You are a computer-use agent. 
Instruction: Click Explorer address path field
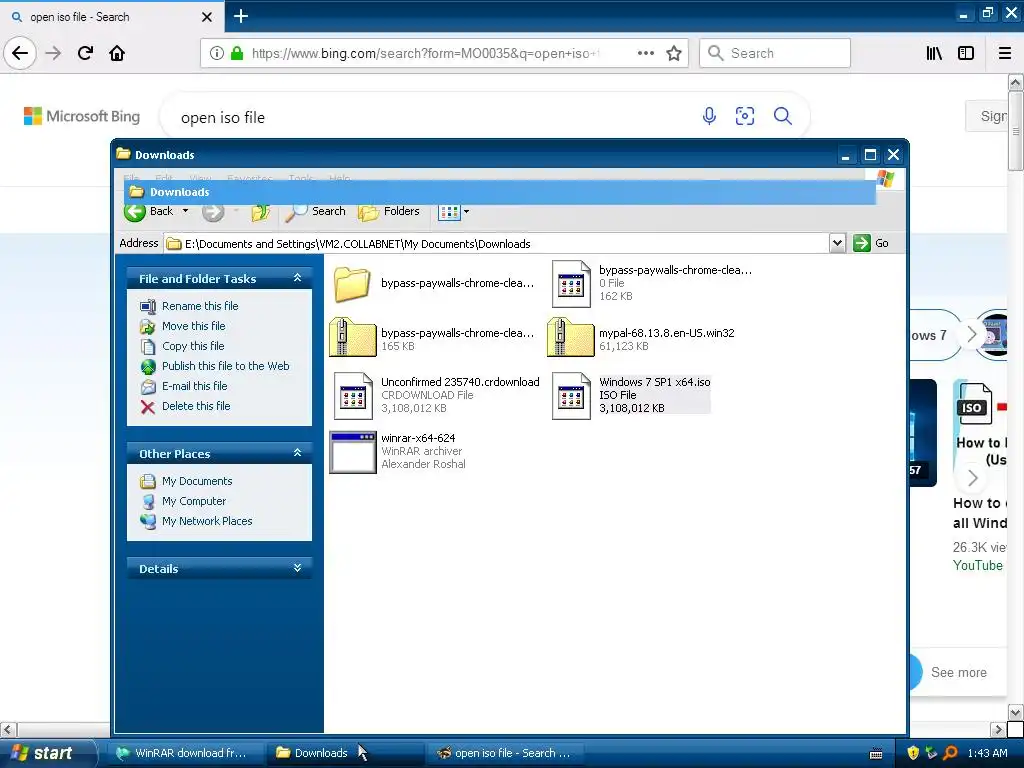pos(497,244)
